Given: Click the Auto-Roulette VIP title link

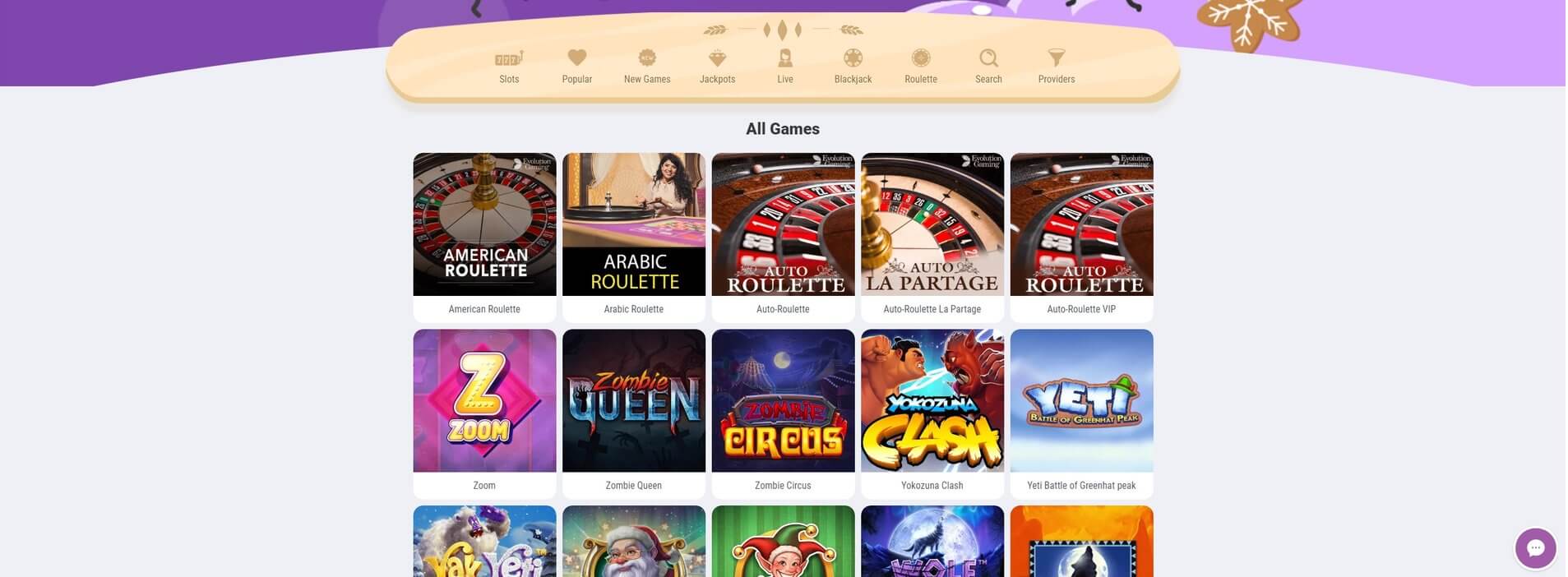Looking at the screenshot, I should pos(1081,309).
